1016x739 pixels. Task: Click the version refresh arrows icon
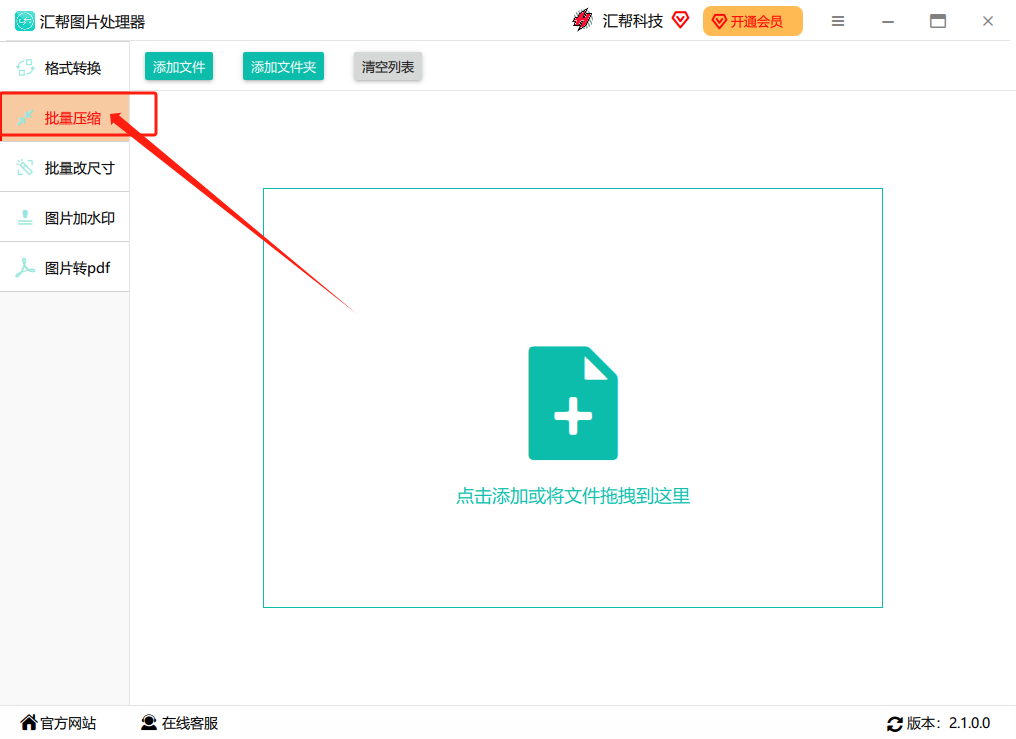click(x=895, y=723)
